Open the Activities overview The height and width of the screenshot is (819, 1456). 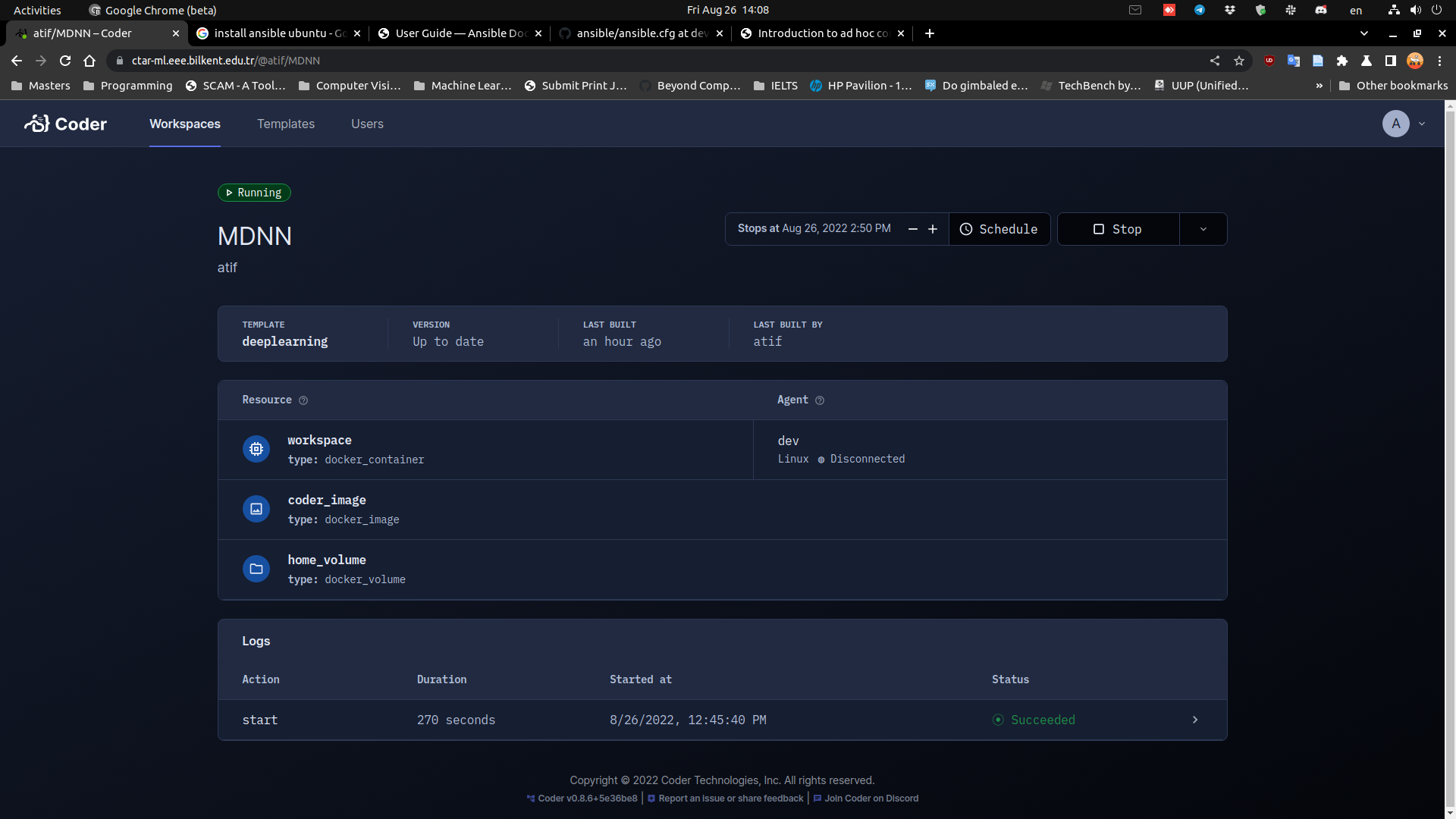(37, 10)
